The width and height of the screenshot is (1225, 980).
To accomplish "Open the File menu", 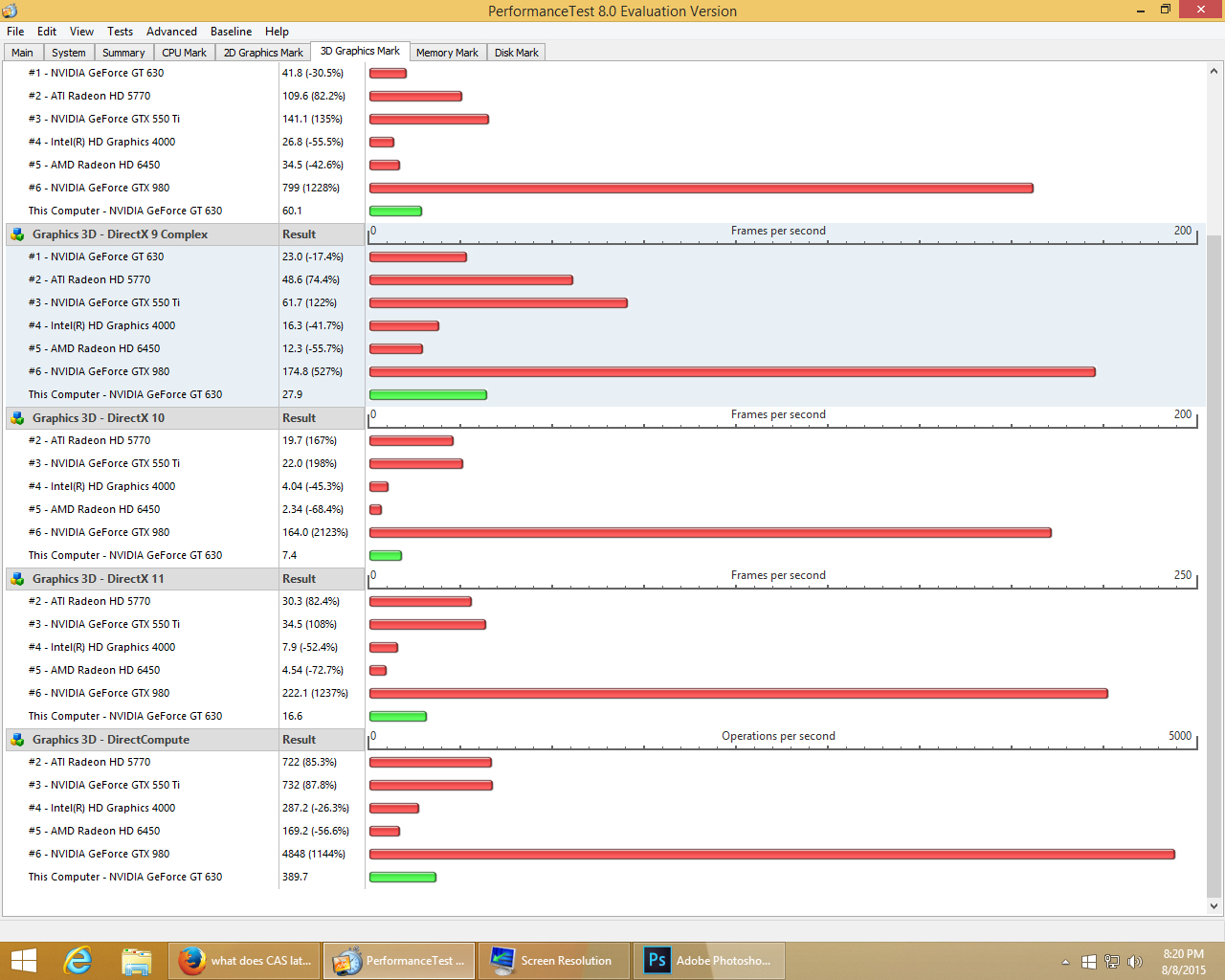I will 15,32.
